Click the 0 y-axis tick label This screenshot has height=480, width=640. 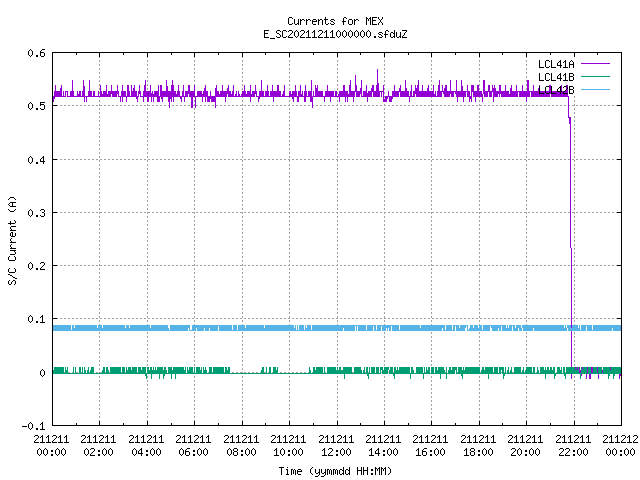(42, 373)
